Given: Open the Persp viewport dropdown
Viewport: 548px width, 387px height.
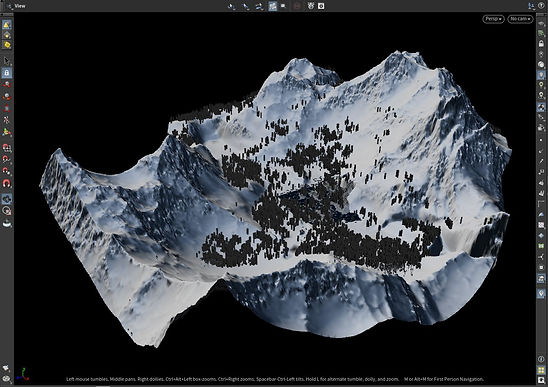Looking at the screenshot, I should tap(493, 19).
